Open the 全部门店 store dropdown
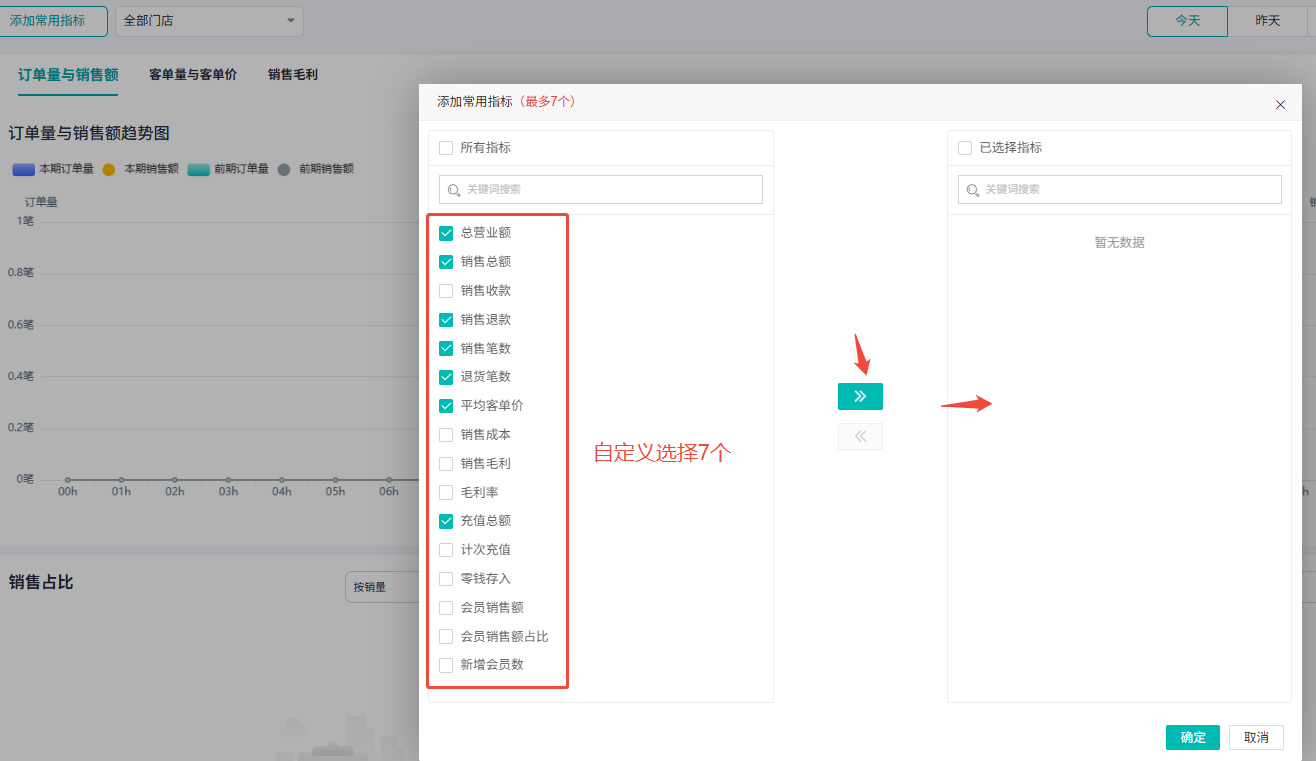Screen dimensions: 1316x761 click(x=209, y=21)
